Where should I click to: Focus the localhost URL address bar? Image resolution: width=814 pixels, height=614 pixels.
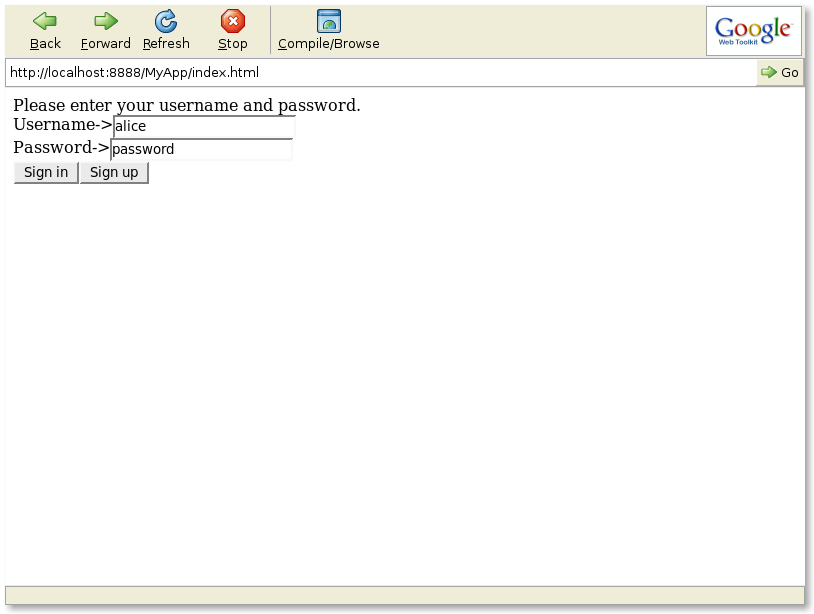(380, 73)
